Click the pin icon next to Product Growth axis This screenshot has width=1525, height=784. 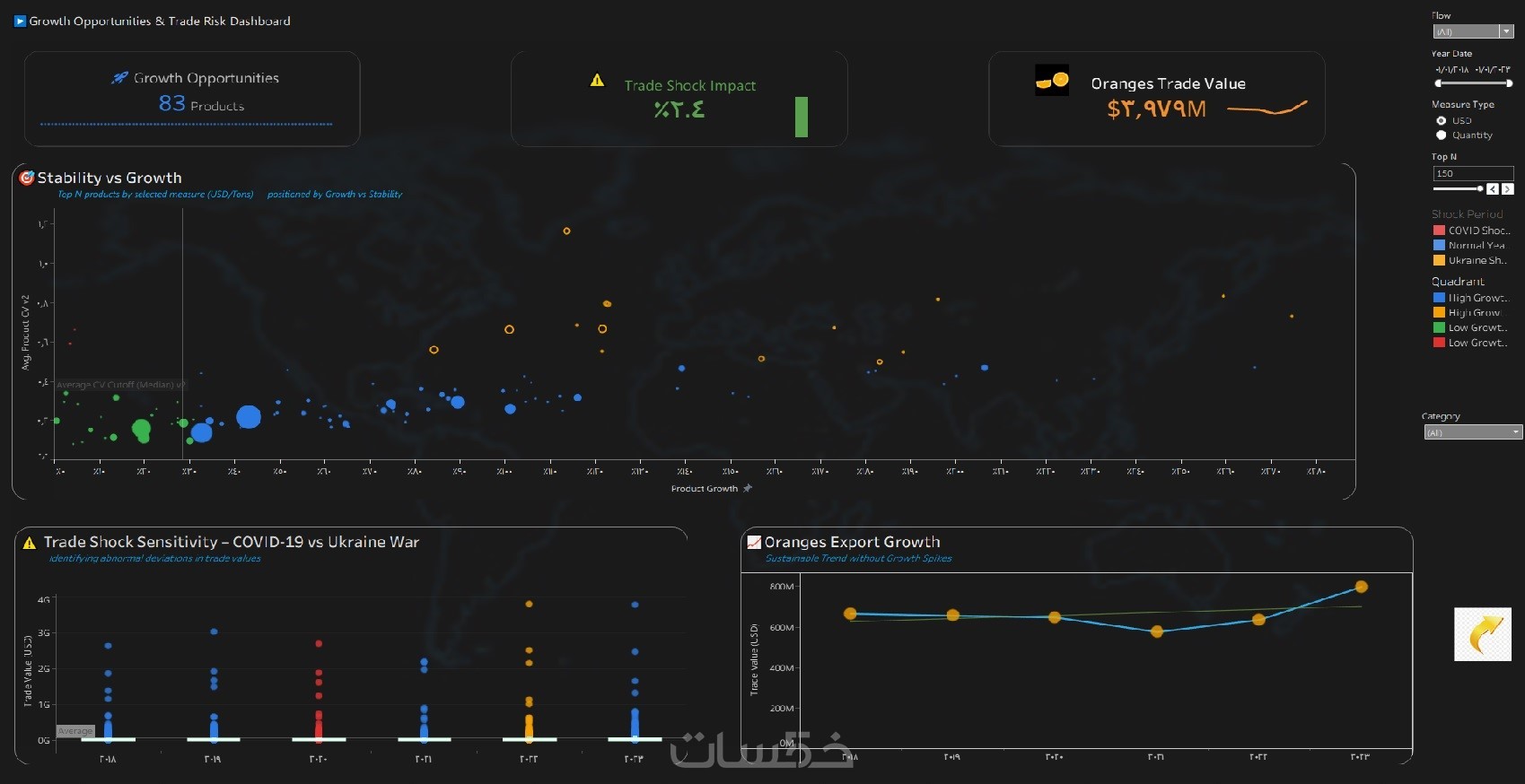point(748,488)
